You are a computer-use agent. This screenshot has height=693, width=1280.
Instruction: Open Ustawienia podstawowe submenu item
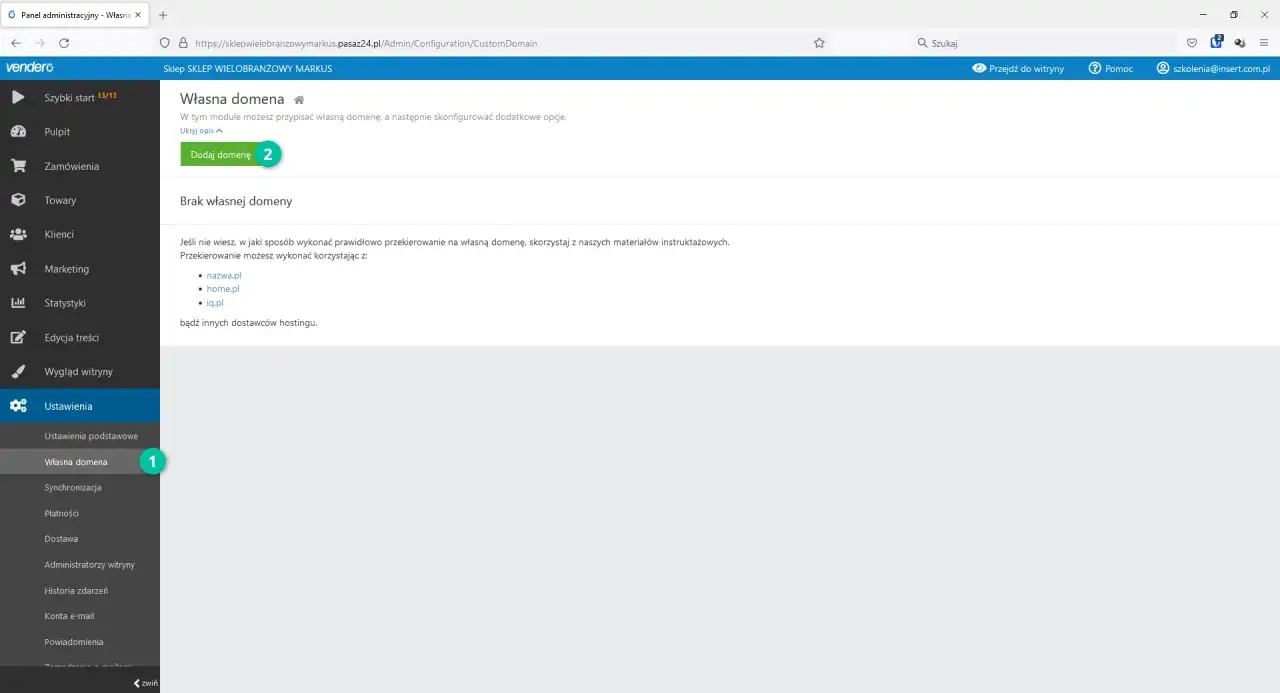tap(91, 436)
